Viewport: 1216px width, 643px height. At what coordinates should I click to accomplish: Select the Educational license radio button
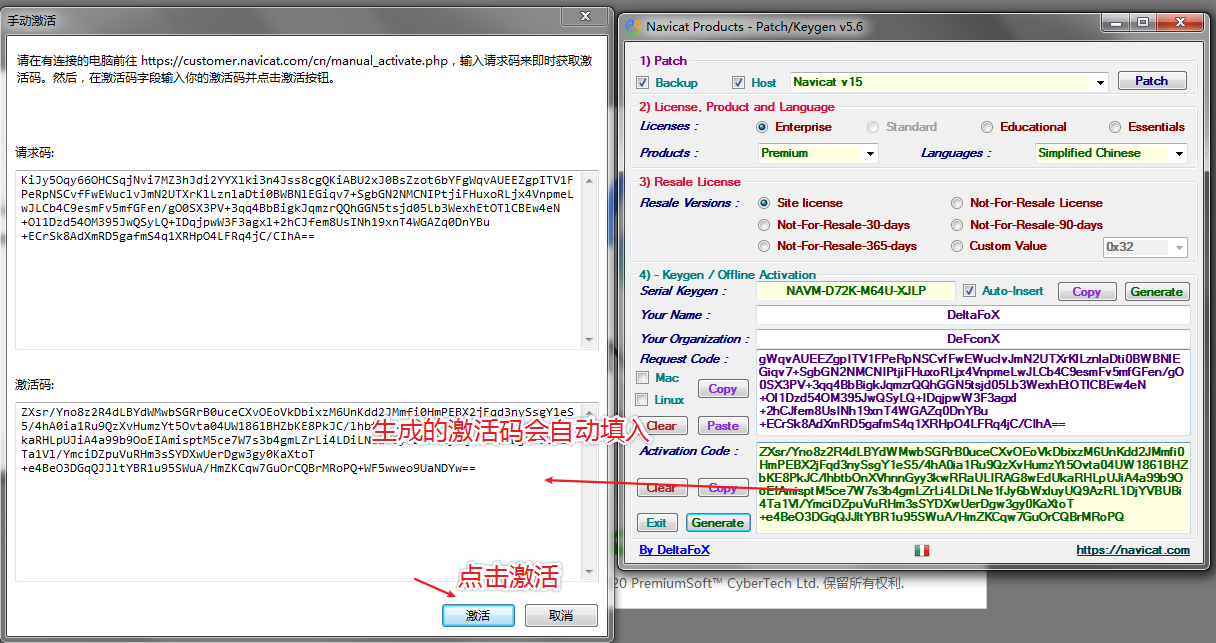click(x=987, y=127)
